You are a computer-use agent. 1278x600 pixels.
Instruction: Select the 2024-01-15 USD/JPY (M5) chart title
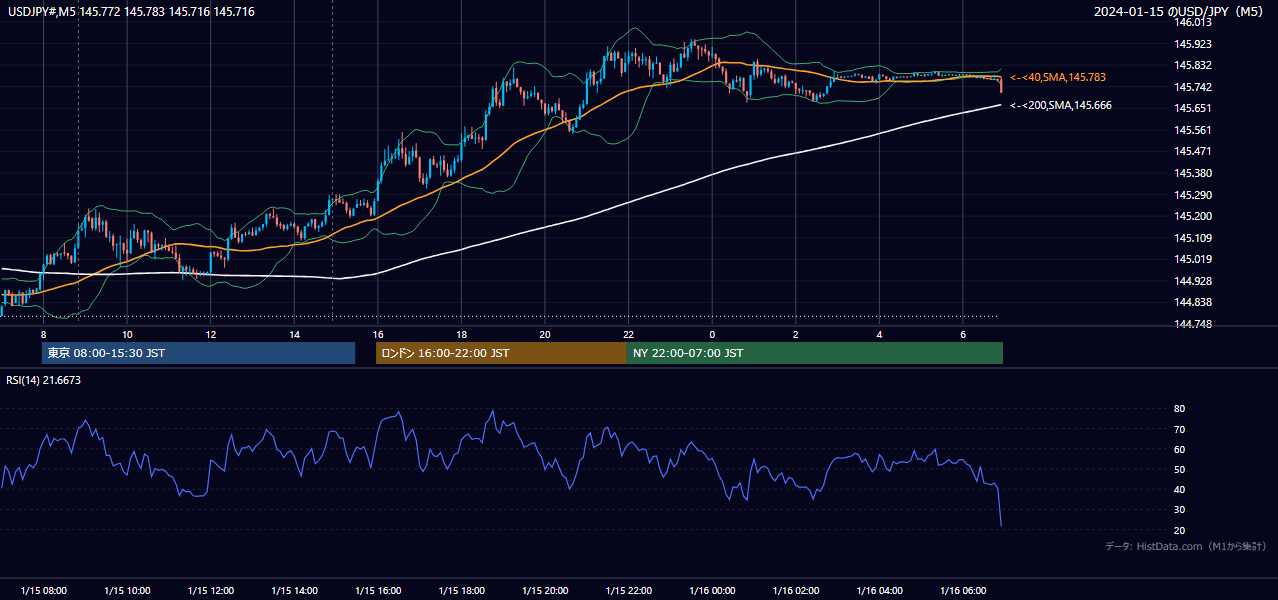[x=1180, y=11]
